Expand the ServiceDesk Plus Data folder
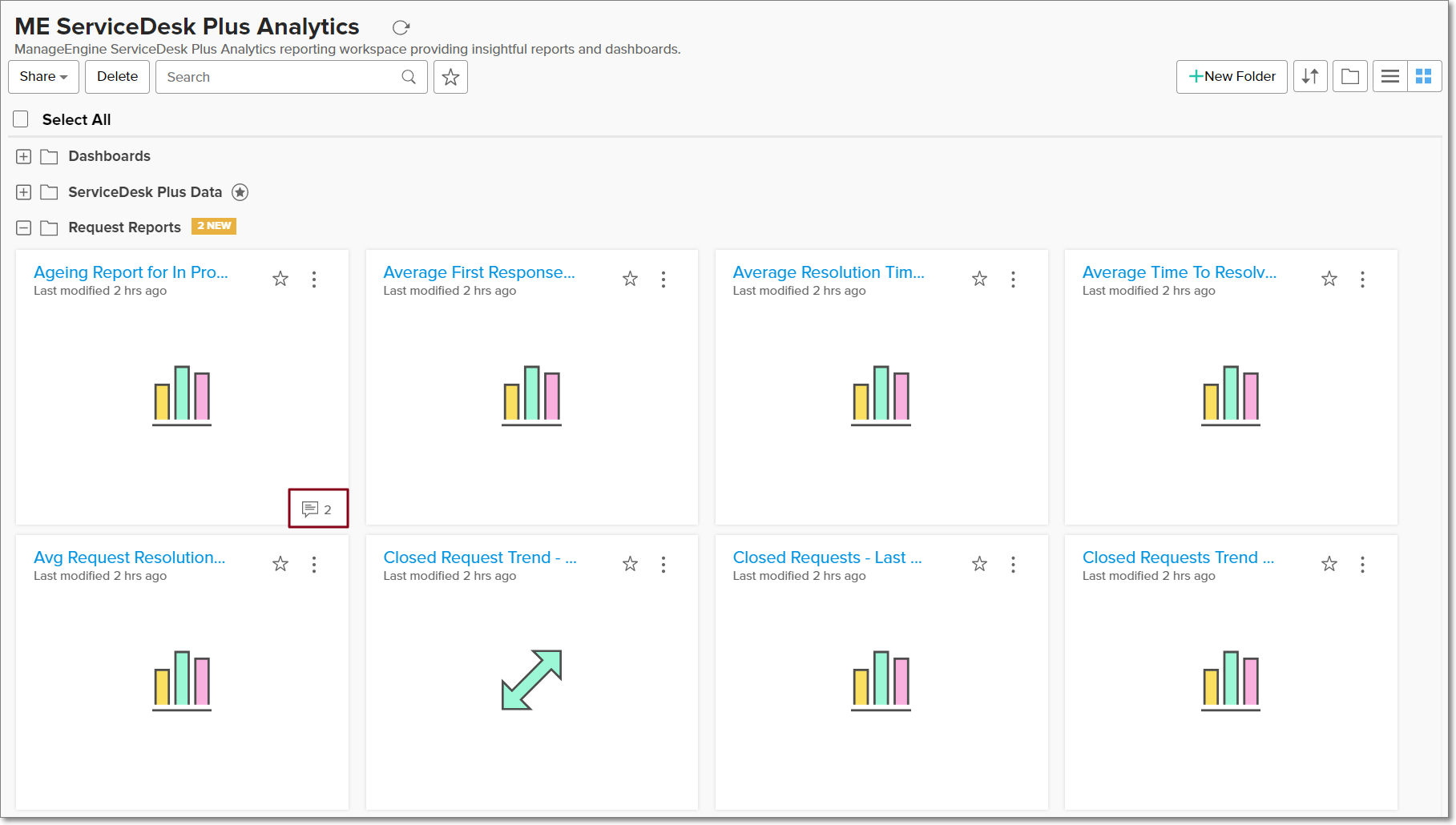1456x825 pixels. point(24,192)
